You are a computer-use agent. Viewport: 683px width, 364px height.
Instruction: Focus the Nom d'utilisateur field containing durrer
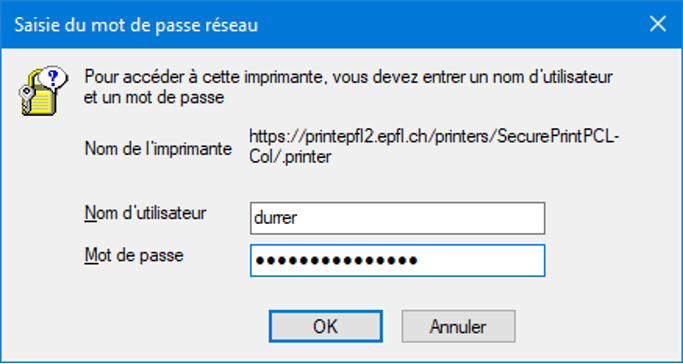point(397,218)
